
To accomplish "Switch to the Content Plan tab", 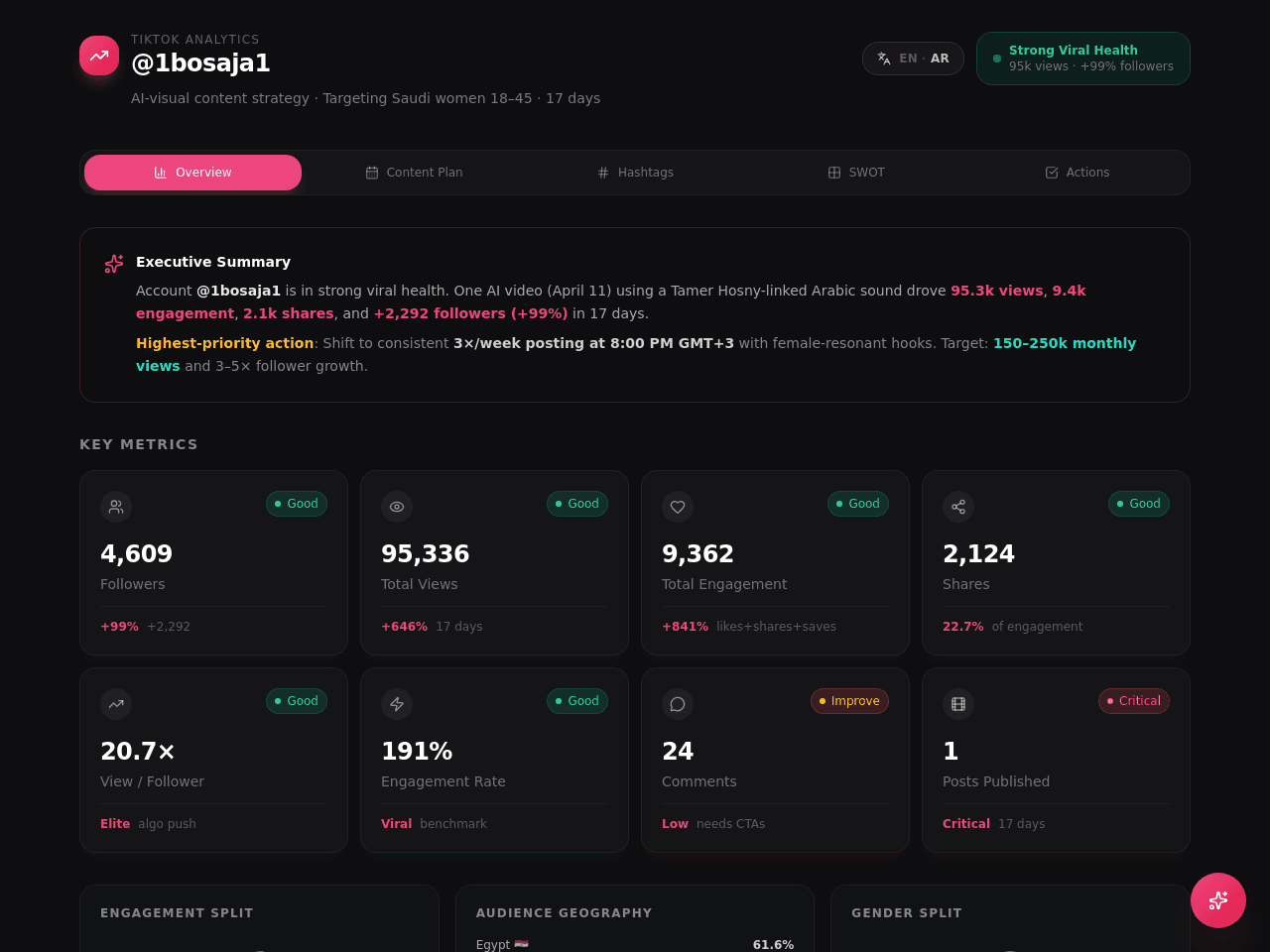I will 414,173.
